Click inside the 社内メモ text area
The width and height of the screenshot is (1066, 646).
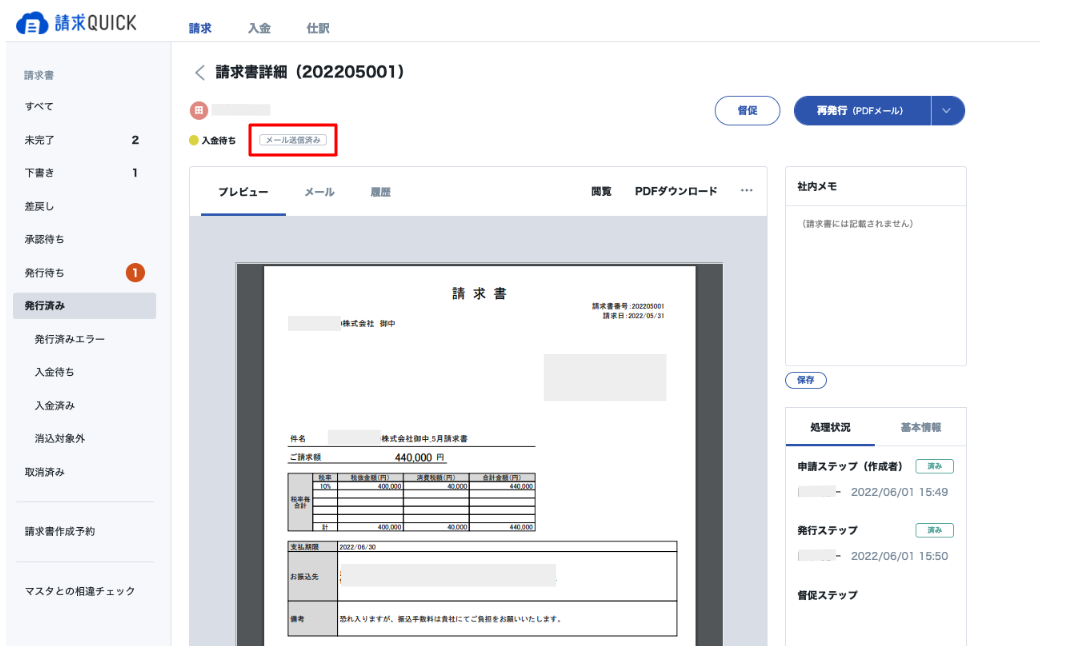click(876, 285)
